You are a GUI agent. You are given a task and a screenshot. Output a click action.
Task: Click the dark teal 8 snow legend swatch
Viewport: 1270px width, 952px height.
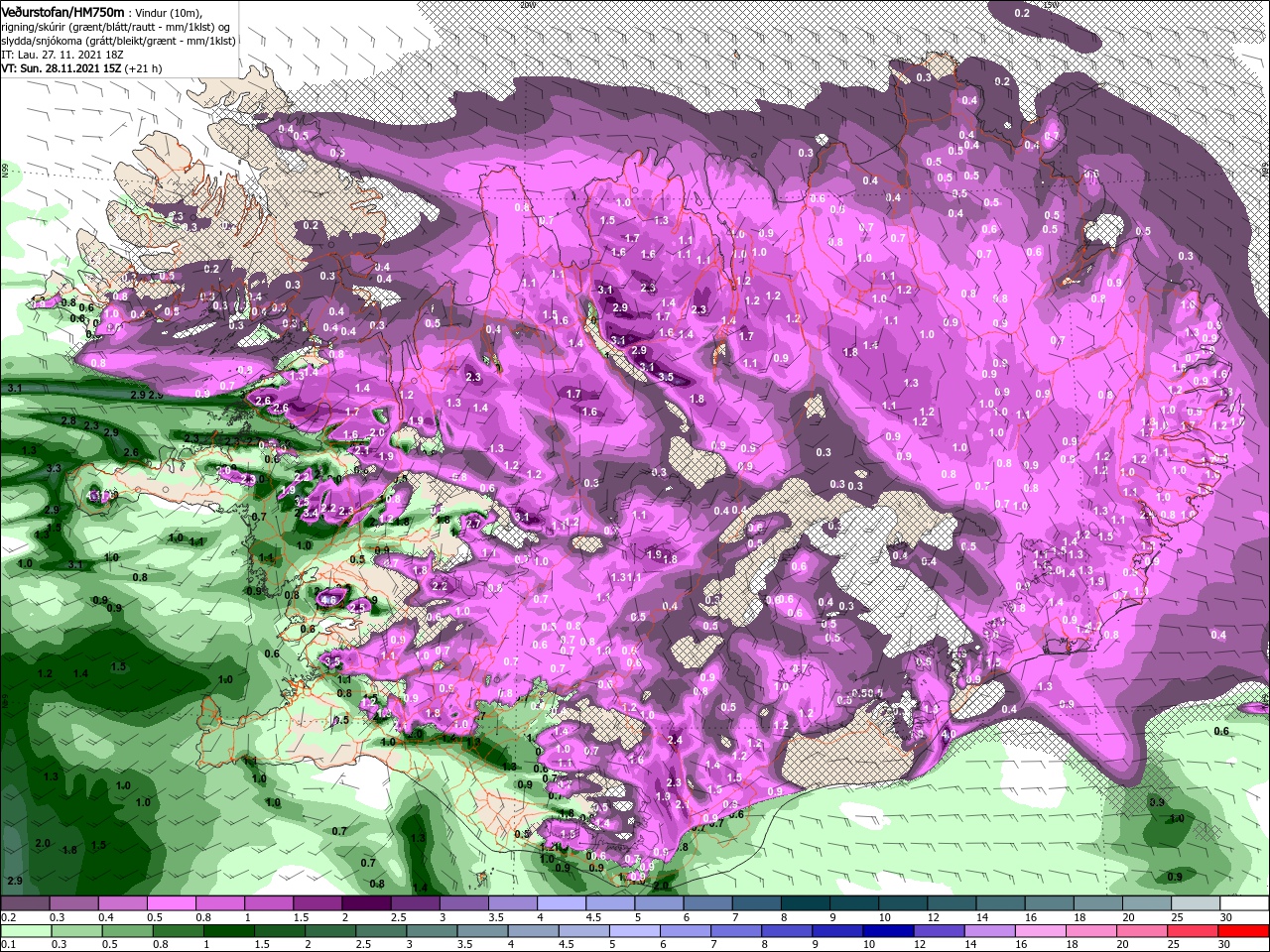coord(807,904)
